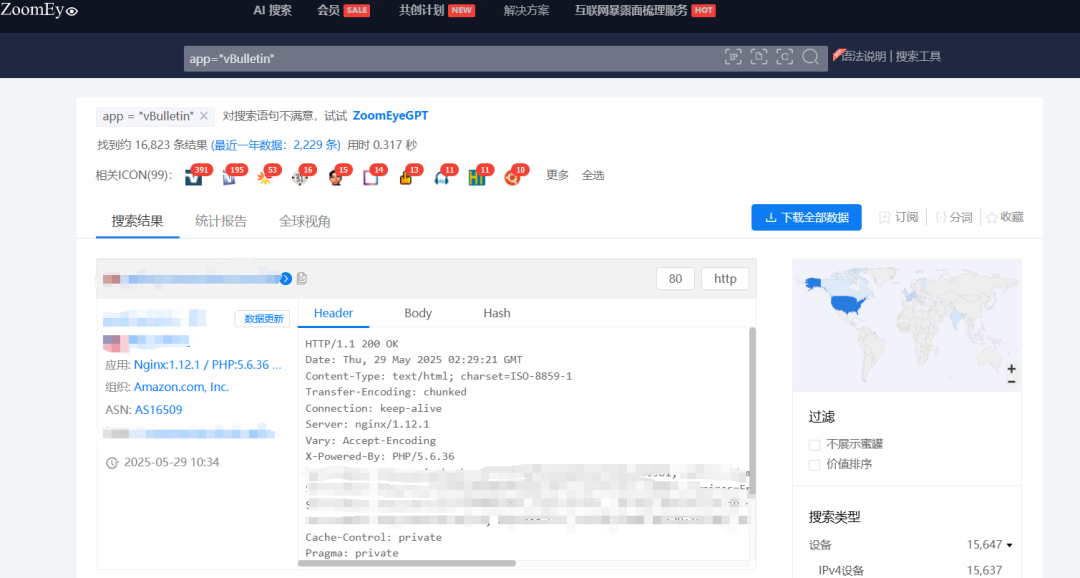
Task: Open the AI 搜索 menu
Action: point(272,10)
